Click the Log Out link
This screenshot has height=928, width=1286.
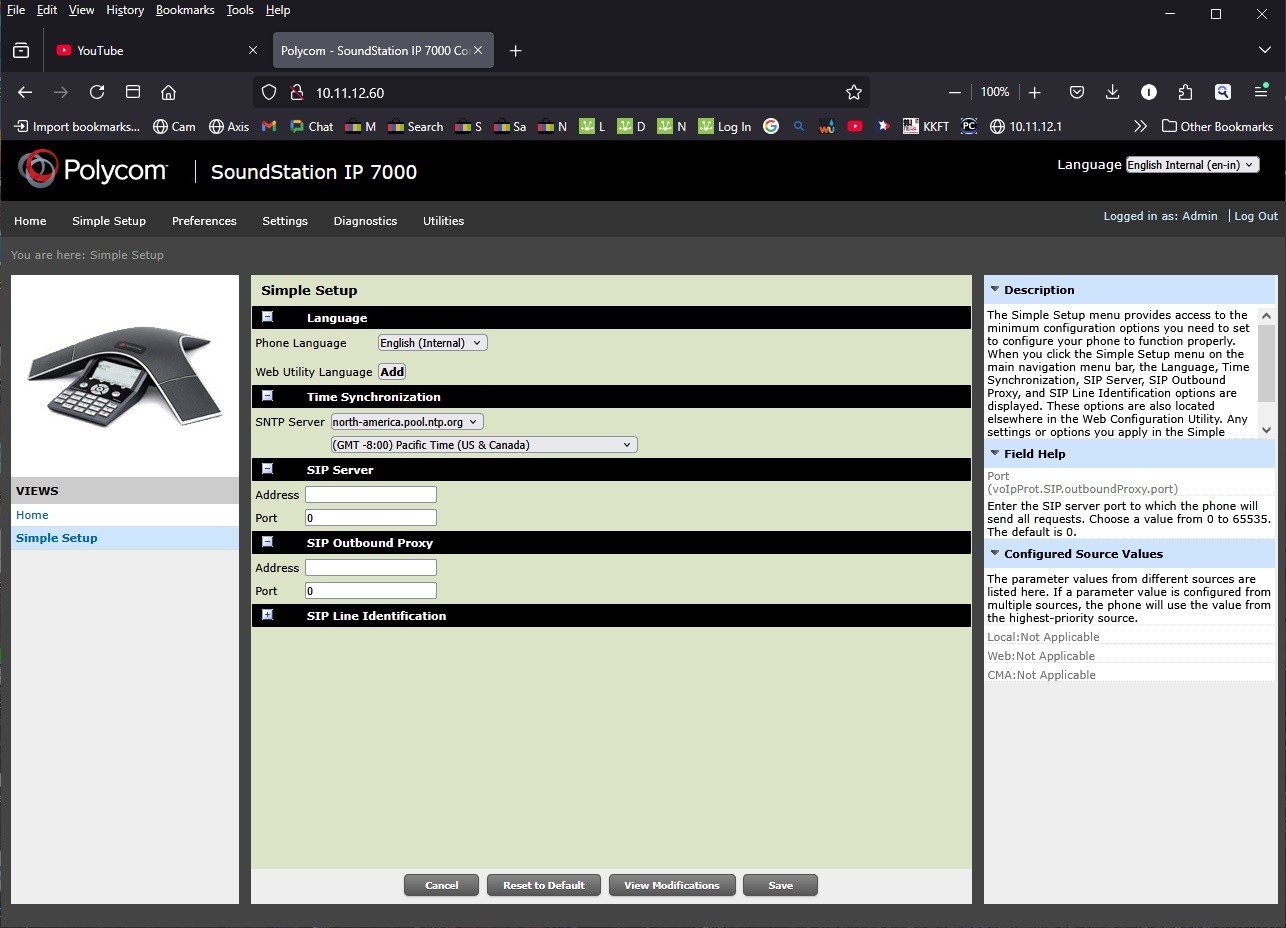[1255, 216]
